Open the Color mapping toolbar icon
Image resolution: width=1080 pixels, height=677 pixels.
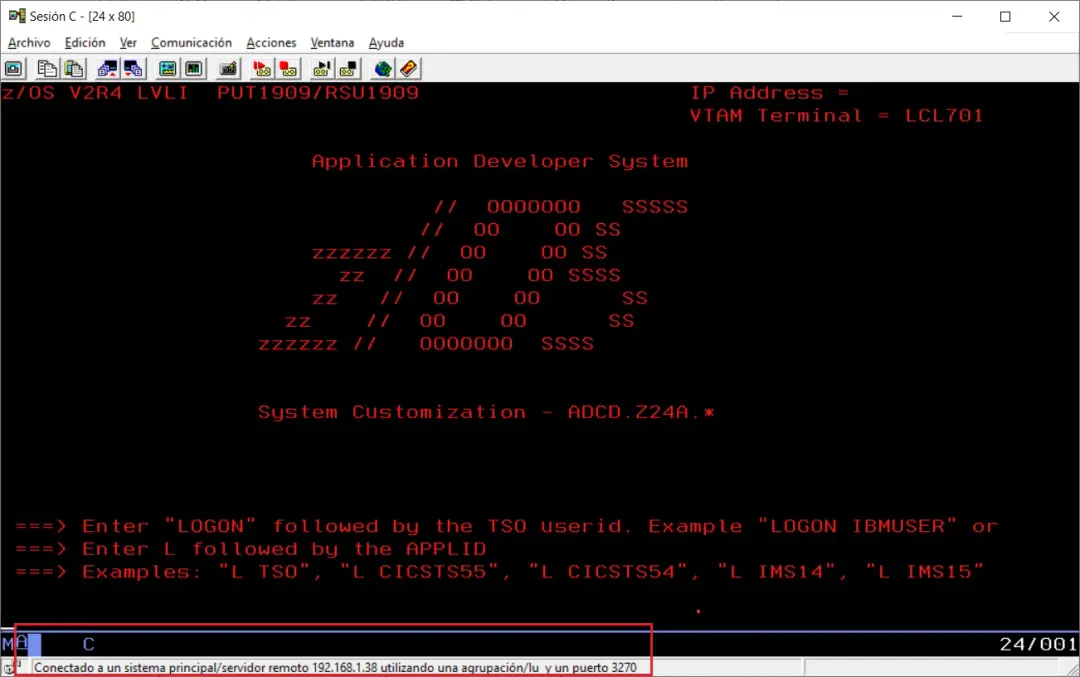point(194,68)
